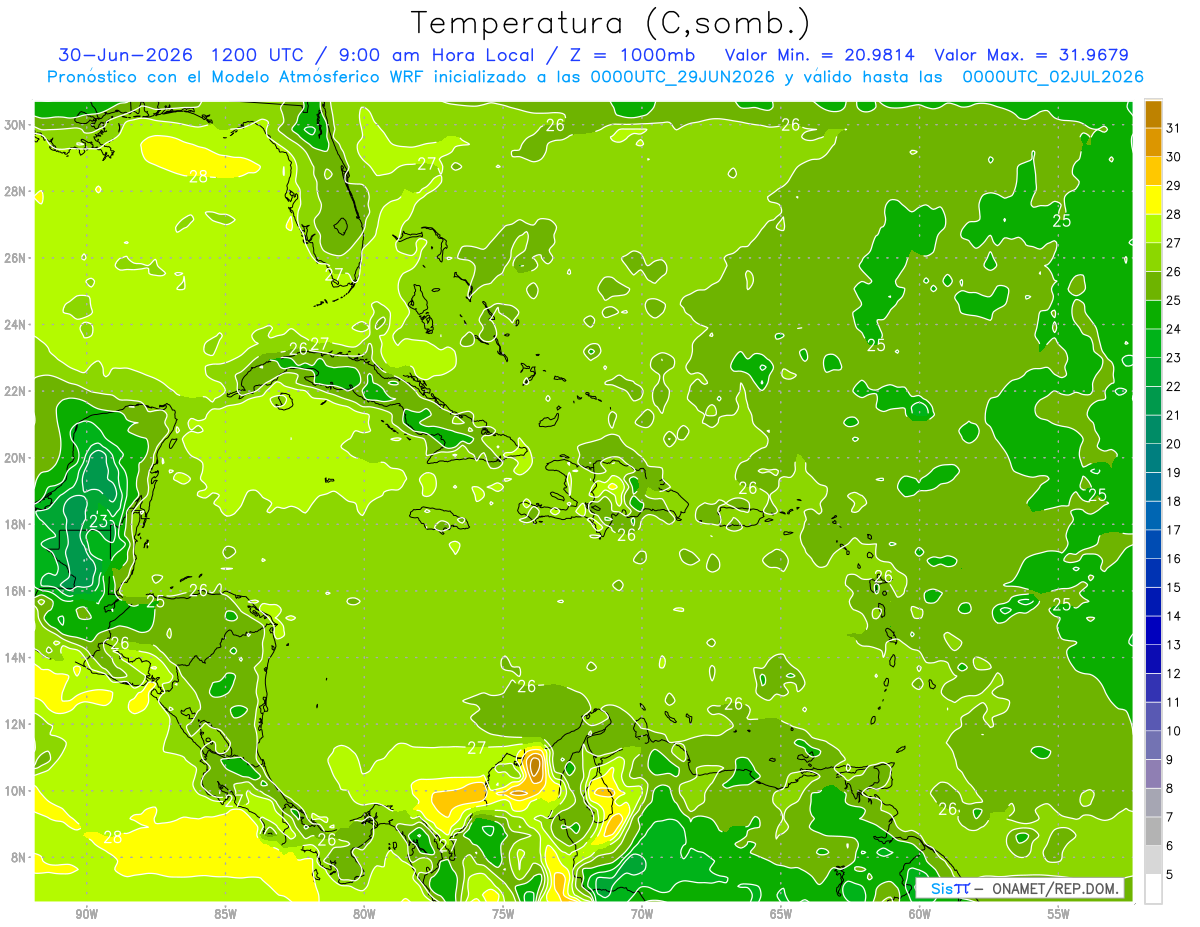Click longitude axis label "70W"
Image resolution: width=1200 pixels, height=927 pixels.
[x=642, y=914]
